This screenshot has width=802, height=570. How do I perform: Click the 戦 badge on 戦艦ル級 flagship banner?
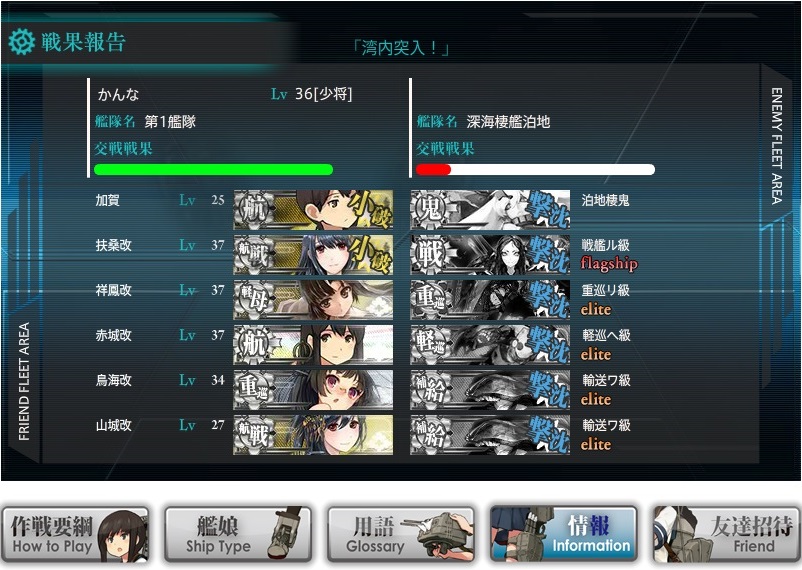point(430,254)
